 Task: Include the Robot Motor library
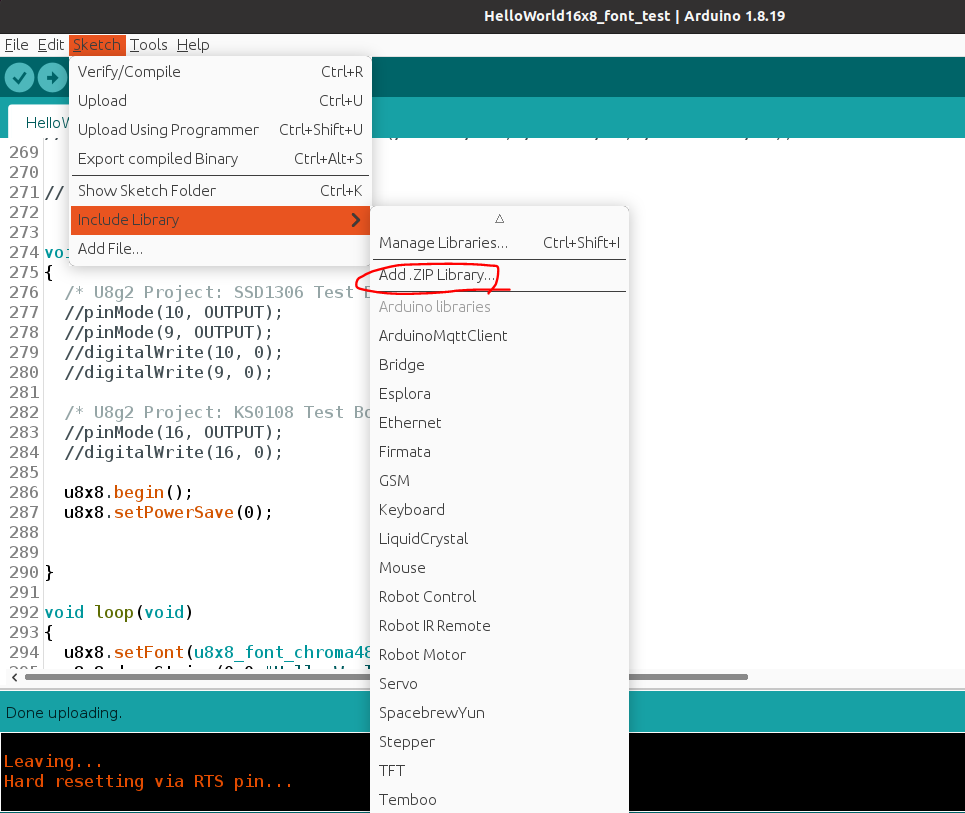pyautogui.click(x=499, y=654)
